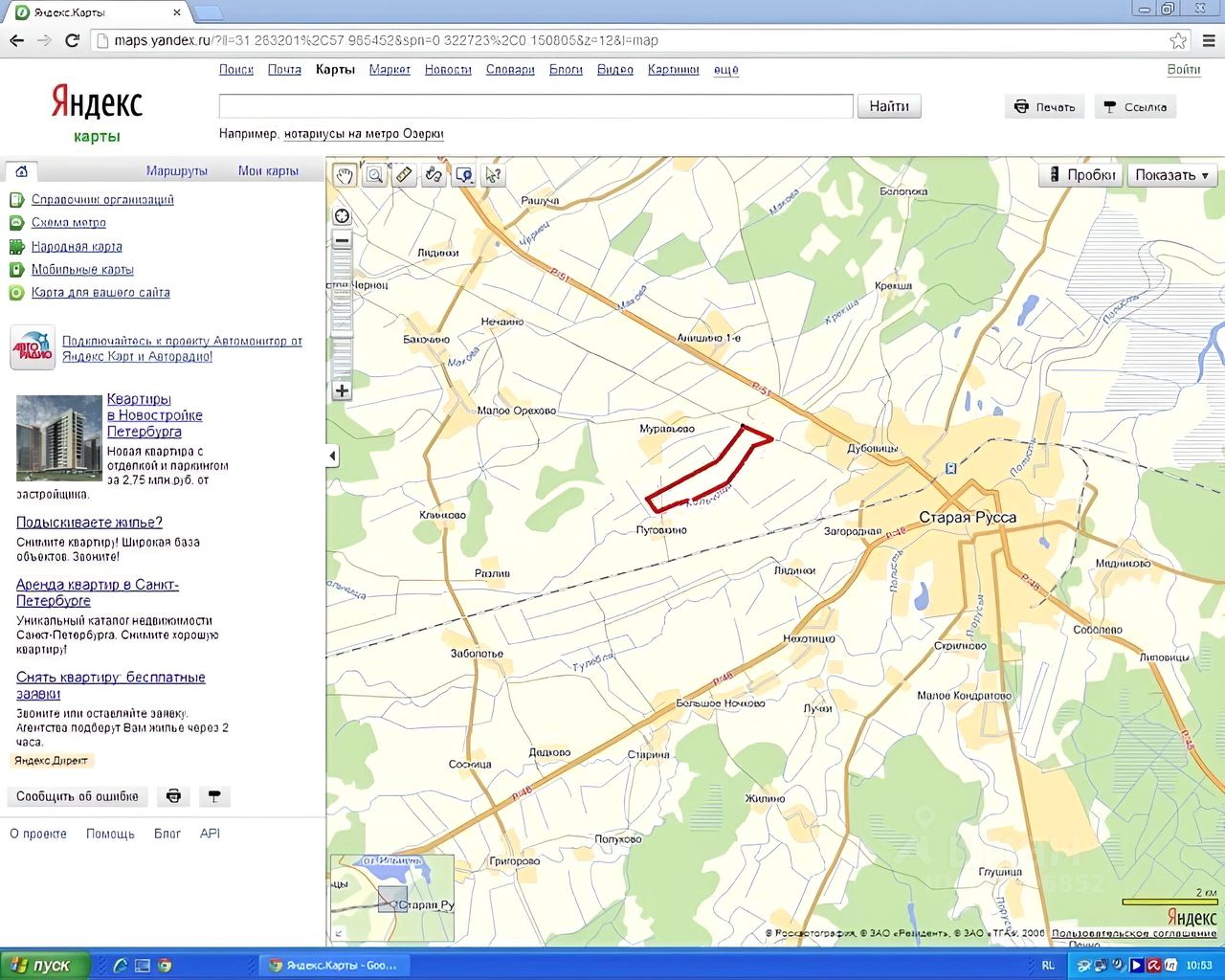Click the Chrome quick launch icon
Viewport: 1225px width, 980px height.
point(164,966)
